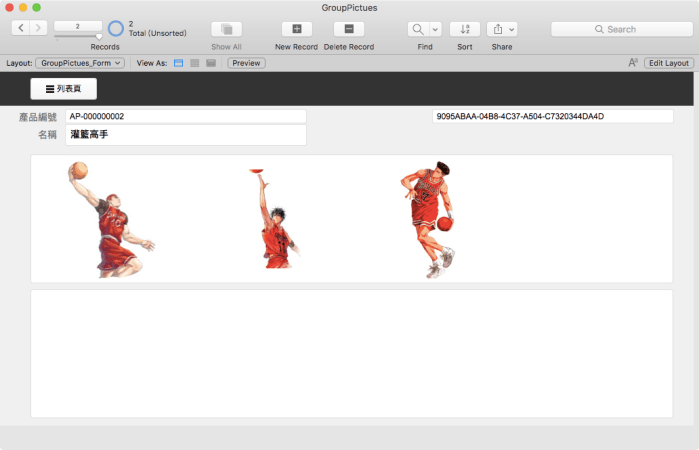
Task: Go to the previous record arrow
Action: click(20, 28)
